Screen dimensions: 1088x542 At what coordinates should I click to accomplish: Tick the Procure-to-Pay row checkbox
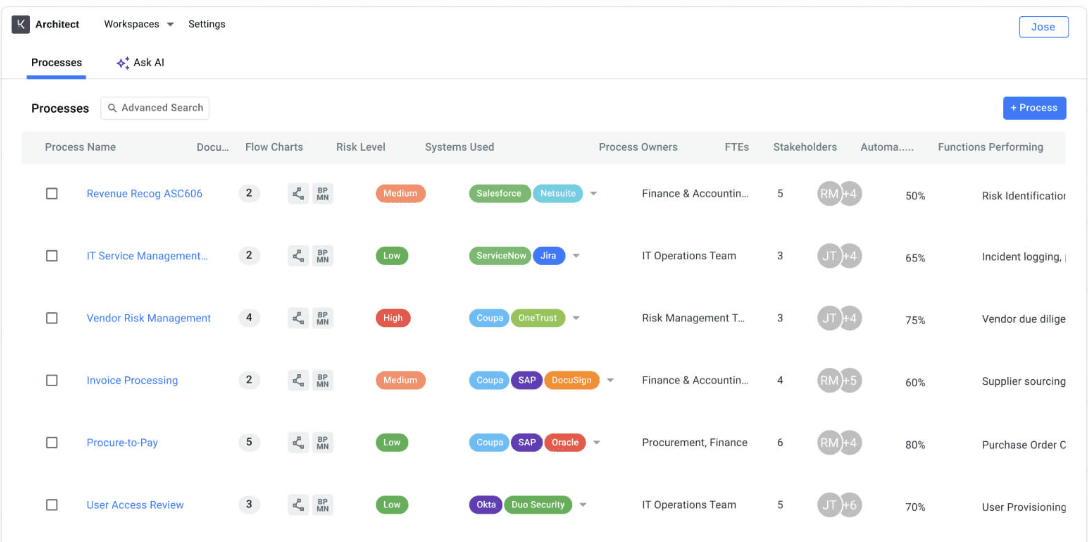pos(52,443)
